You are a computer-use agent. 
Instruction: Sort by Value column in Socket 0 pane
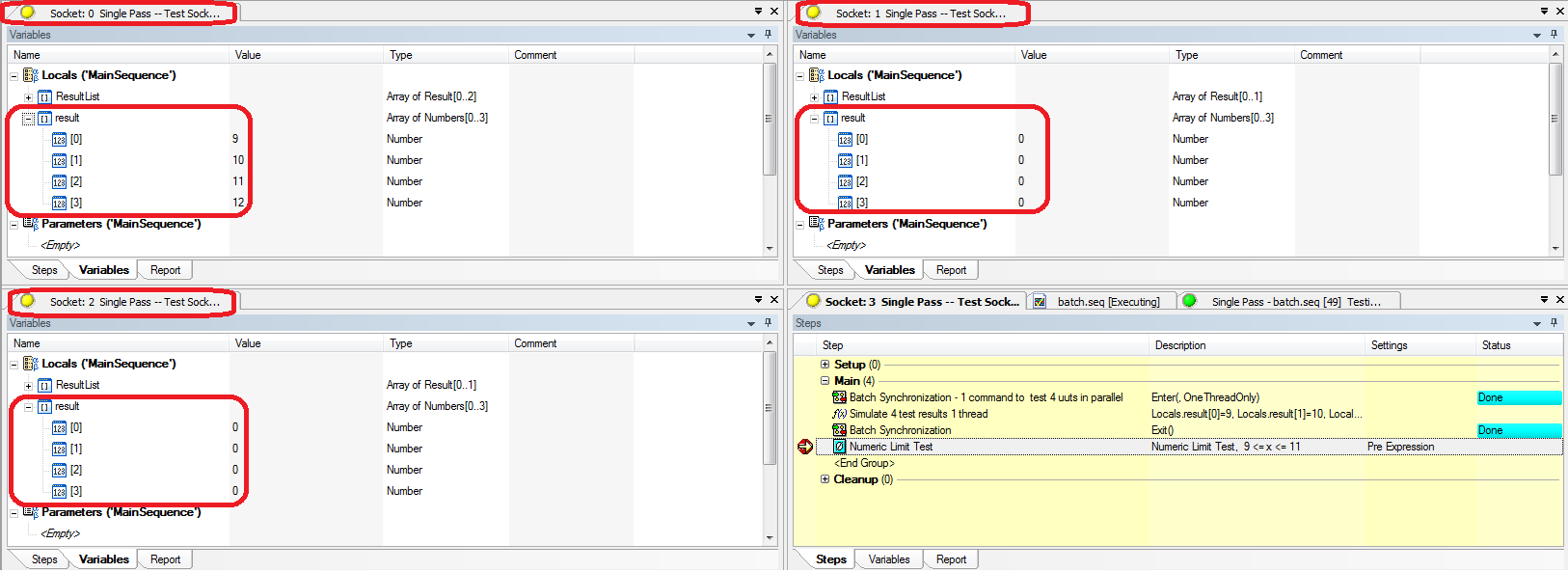click(x=307, y=55)
